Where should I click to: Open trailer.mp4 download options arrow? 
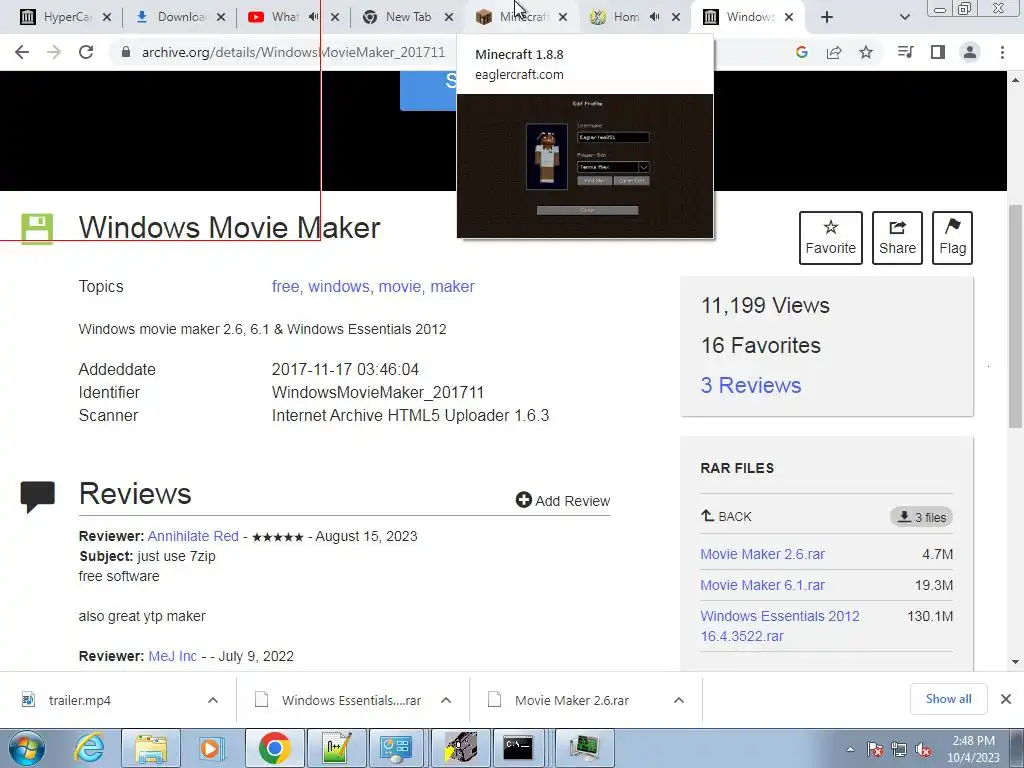213,700
